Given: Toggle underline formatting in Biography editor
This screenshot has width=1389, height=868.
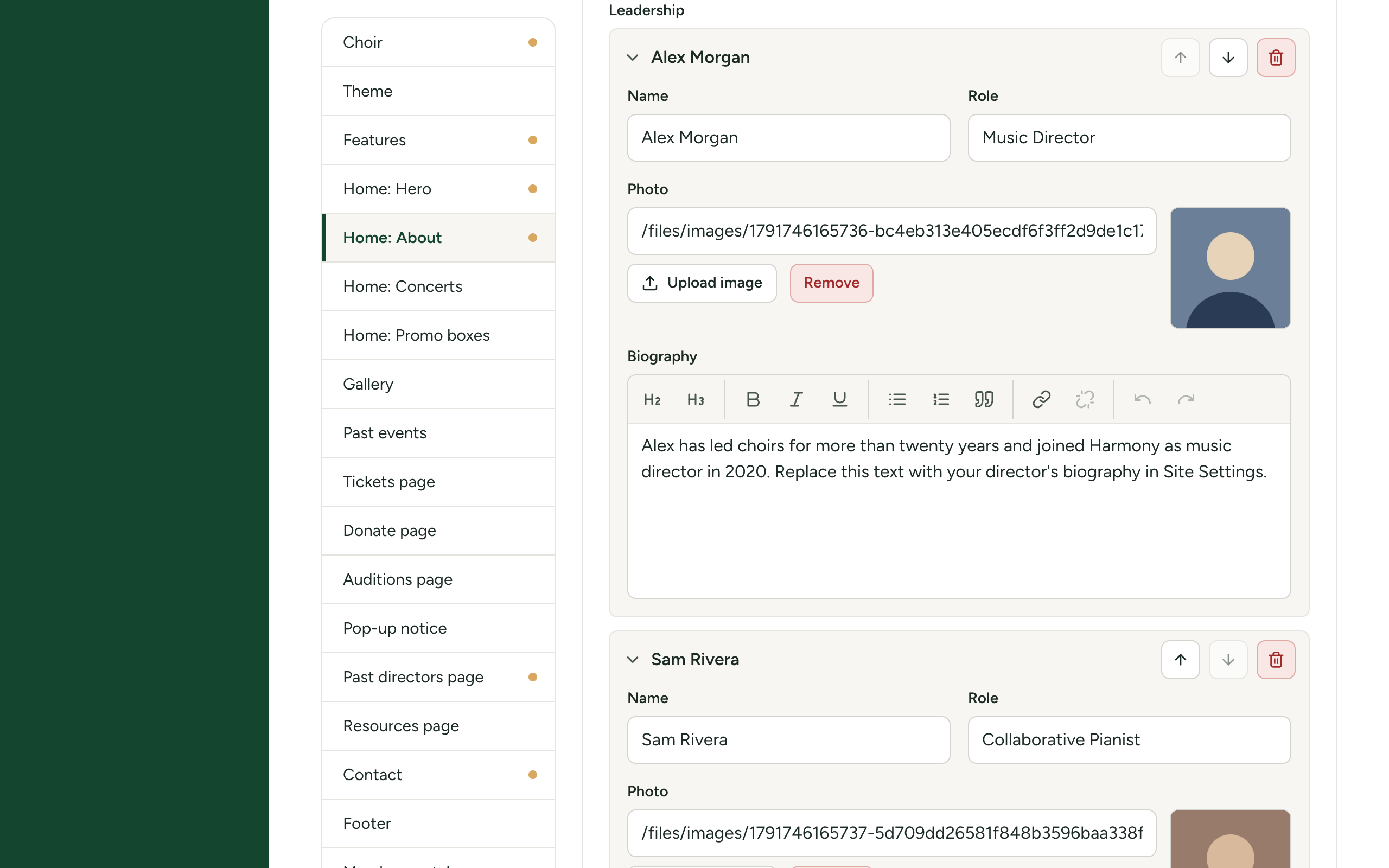Looking at the screenshot, I should 839,399.
